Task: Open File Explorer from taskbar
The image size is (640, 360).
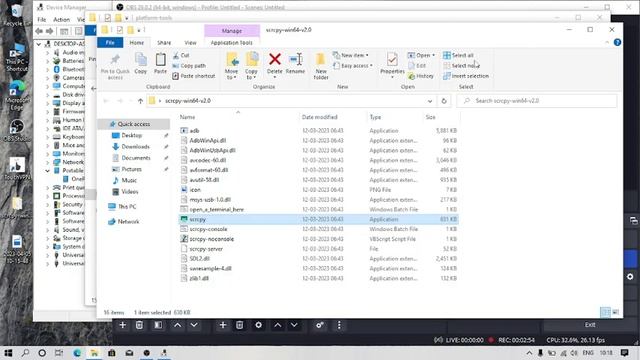Action: pyautogui.click(x=94, y=353)
